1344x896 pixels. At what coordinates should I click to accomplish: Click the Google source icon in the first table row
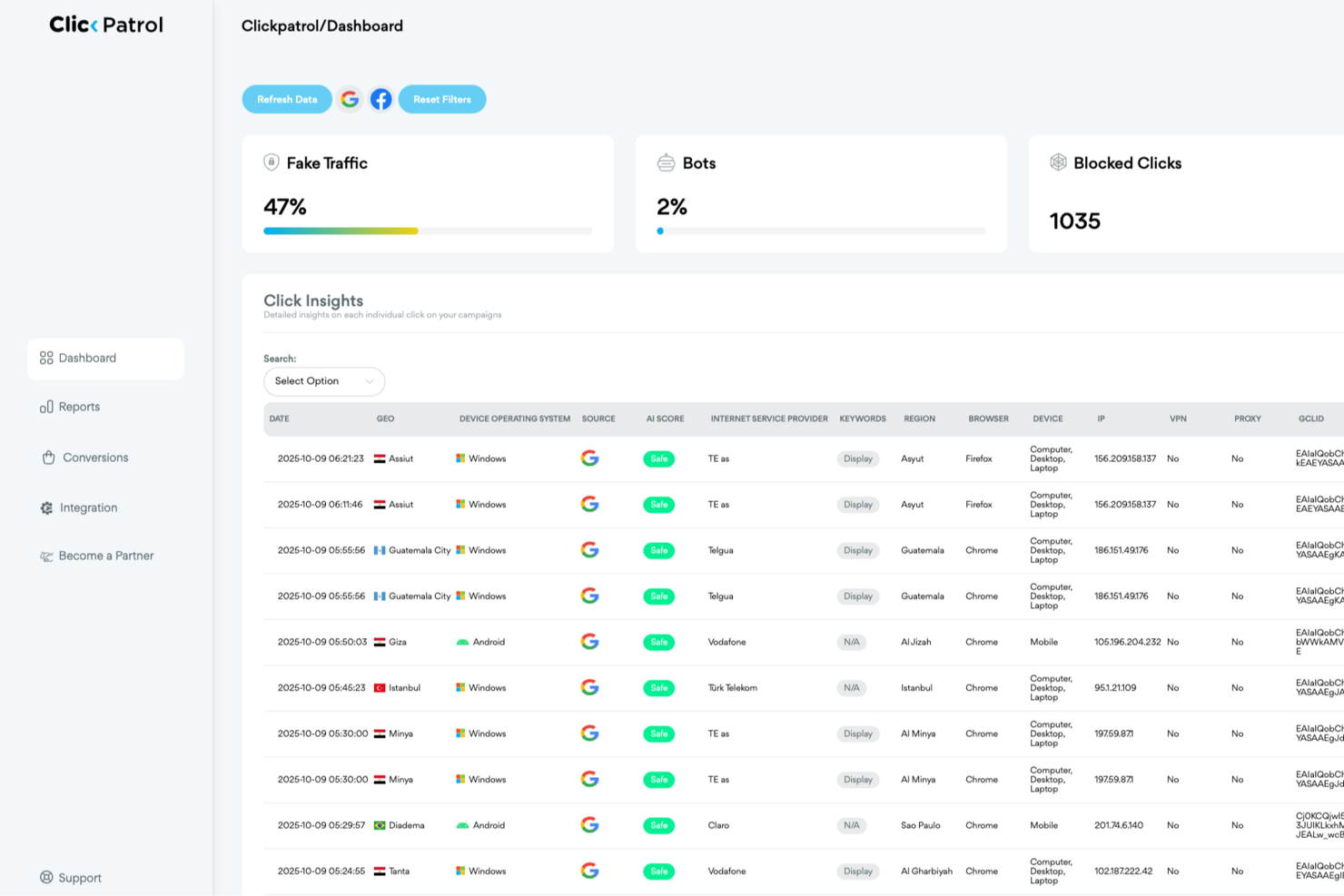590,458
